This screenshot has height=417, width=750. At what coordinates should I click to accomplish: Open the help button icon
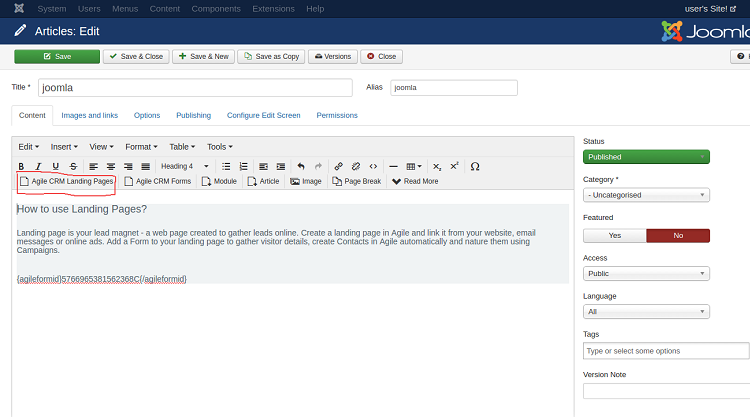(x=741, y=56)
